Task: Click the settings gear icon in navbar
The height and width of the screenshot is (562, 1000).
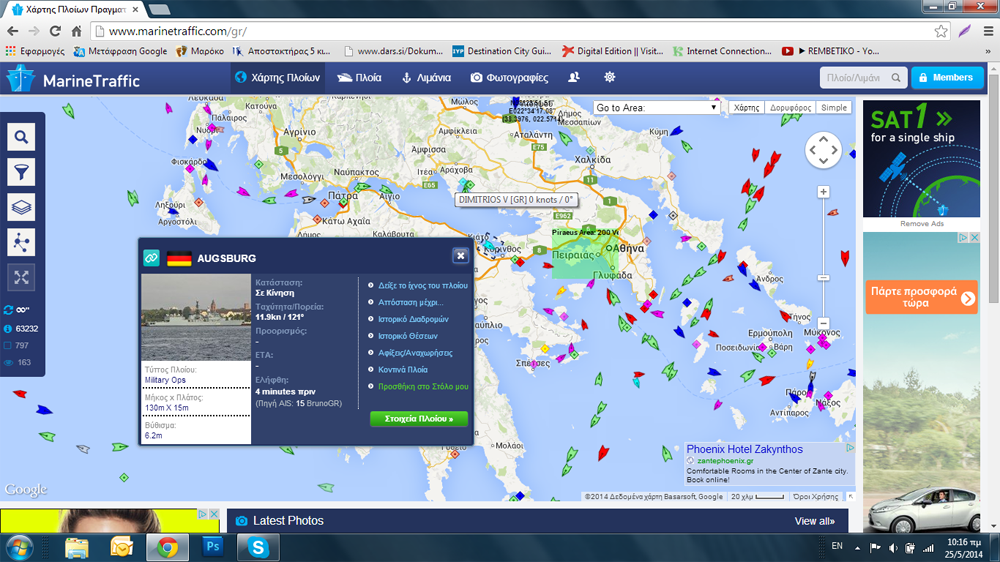Action: (x=610, y=77)
